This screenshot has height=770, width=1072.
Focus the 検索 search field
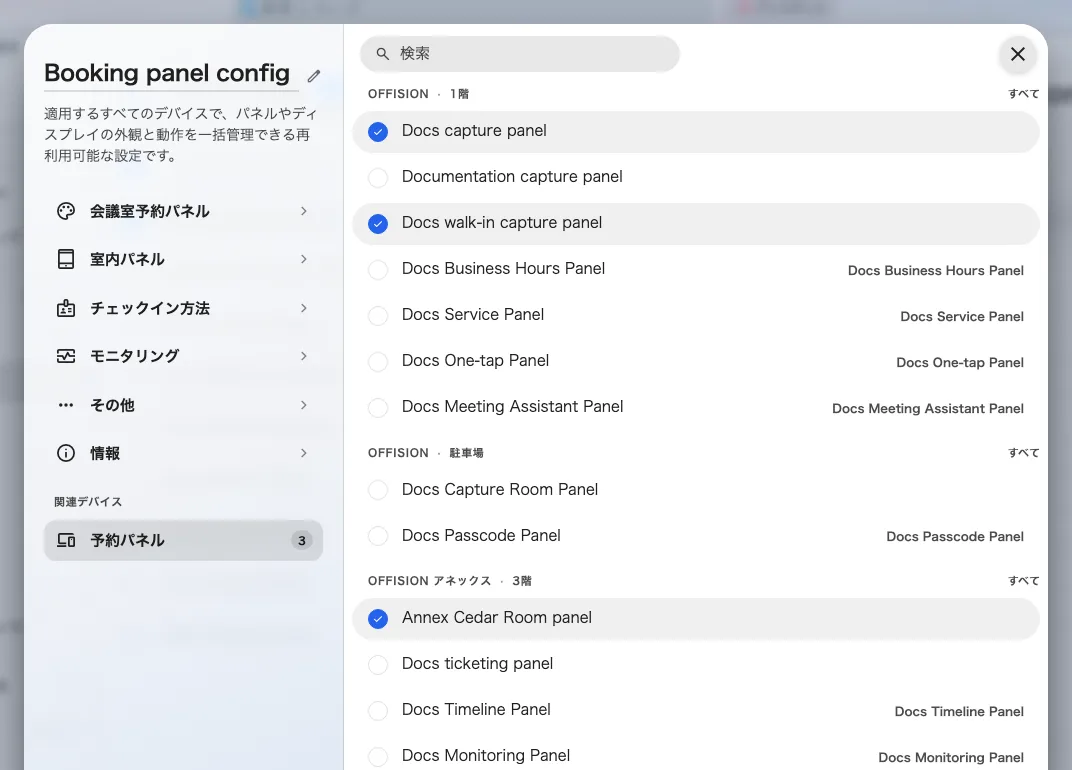[520, 54]
